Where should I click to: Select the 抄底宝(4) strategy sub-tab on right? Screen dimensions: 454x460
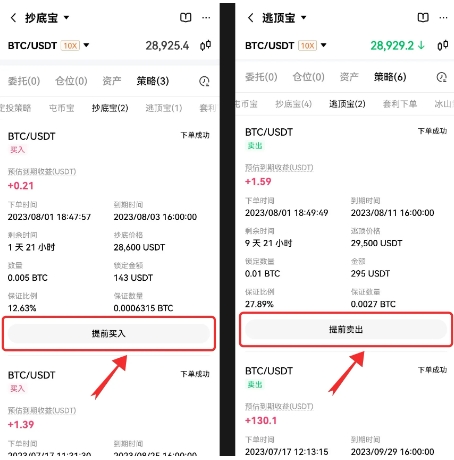coord(293,104)
